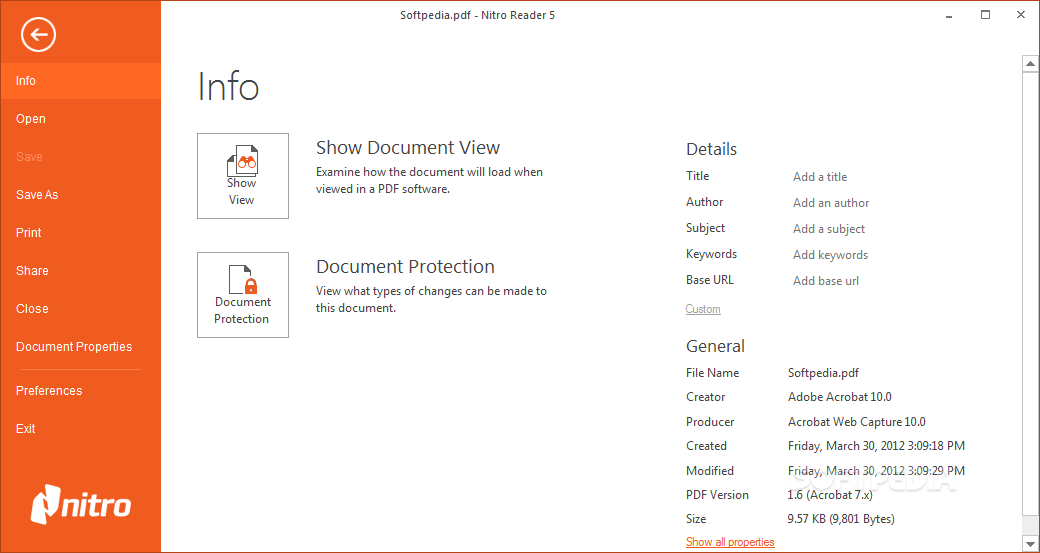This screenshot has height=553, width=1040.
Task: Click the Softpedia.pdf file name value
Action: [823, 373]
